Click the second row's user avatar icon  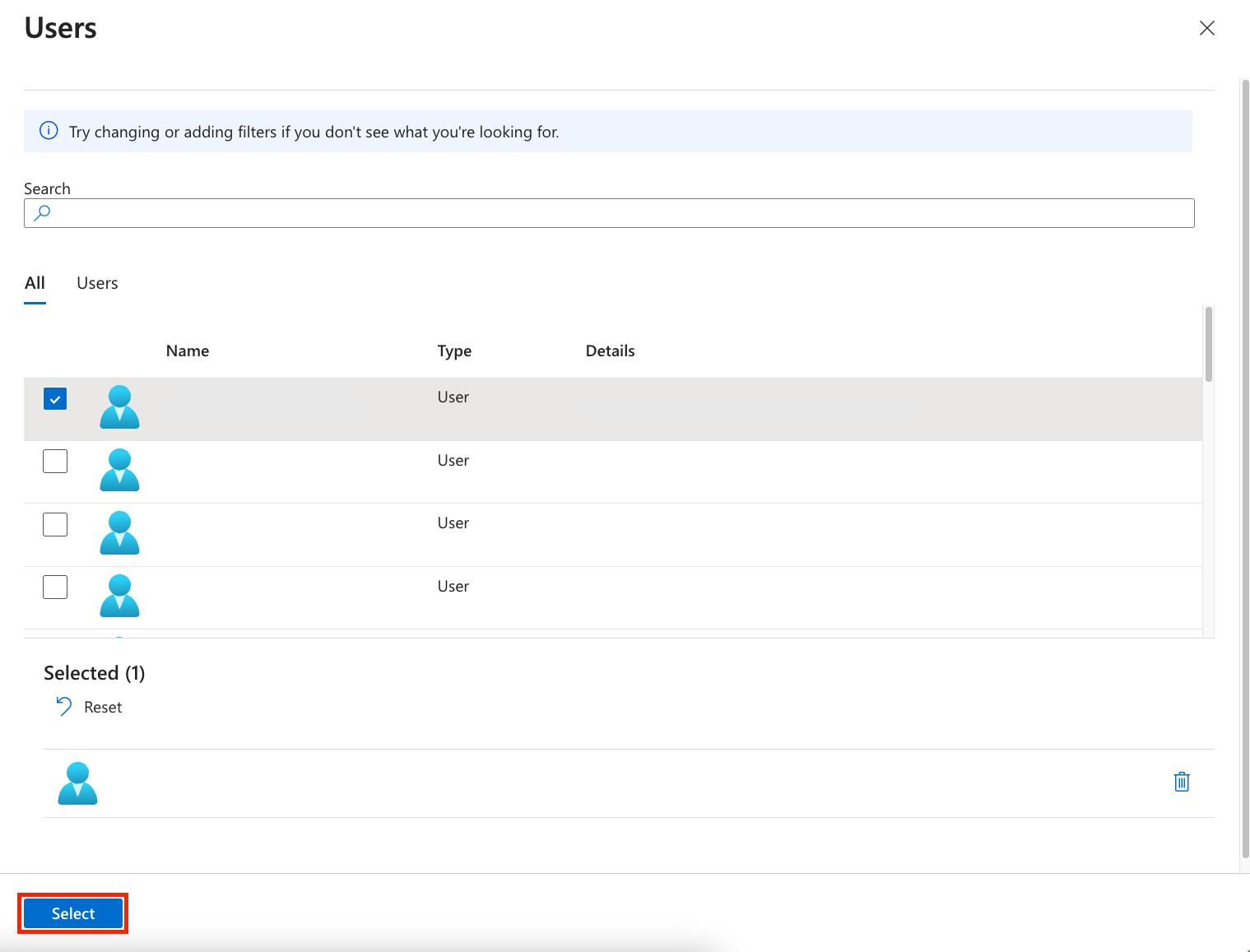[x=119, y=470]
